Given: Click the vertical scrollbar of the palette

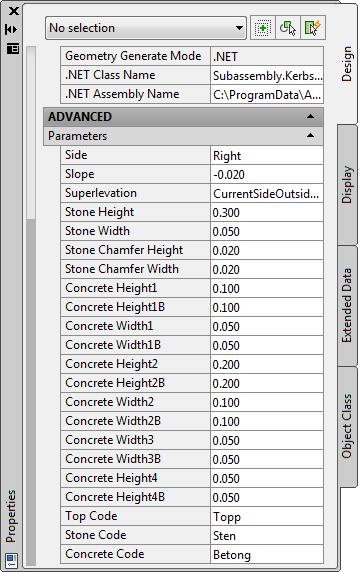Looking at the screenshot, I should [x=31, y=305].
